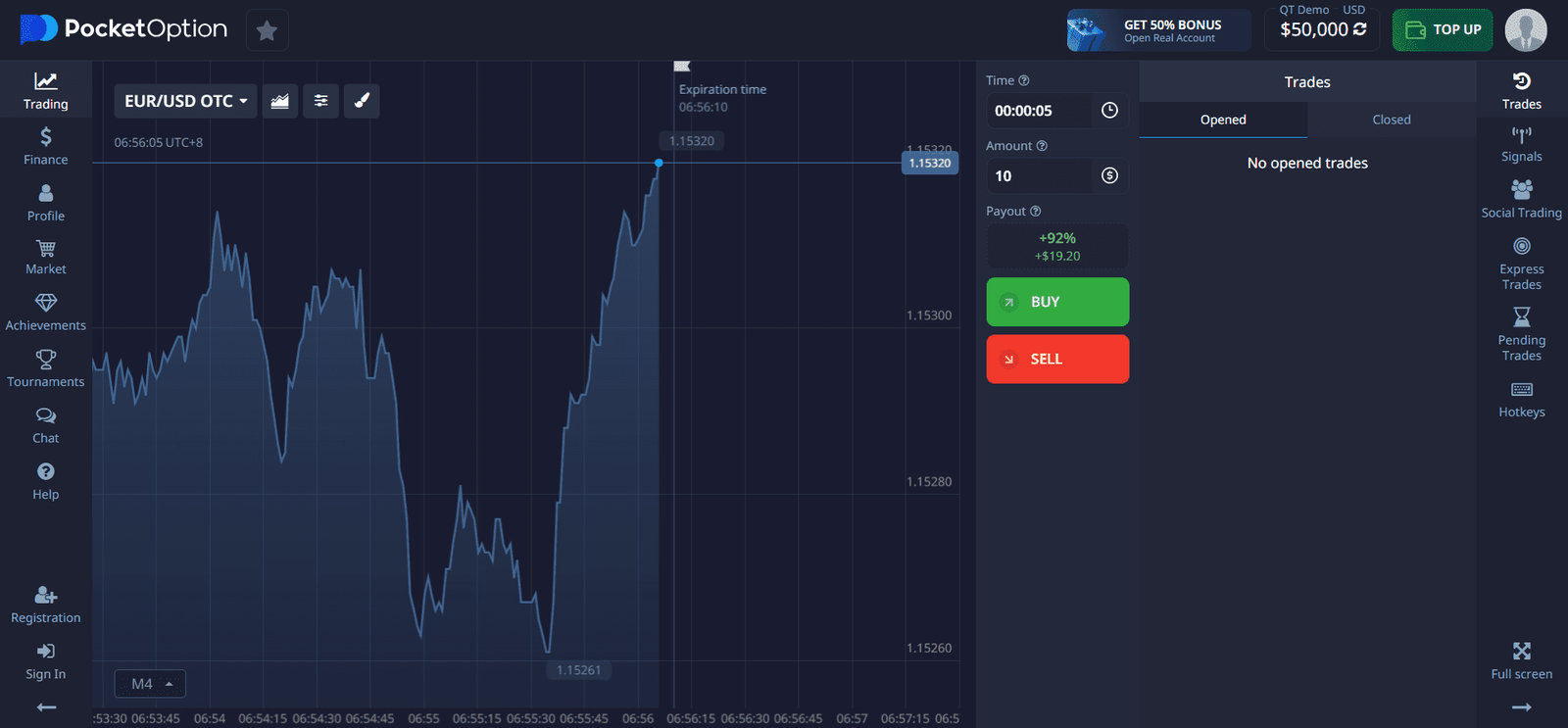Open Social Trading panel

[1521, 199]
